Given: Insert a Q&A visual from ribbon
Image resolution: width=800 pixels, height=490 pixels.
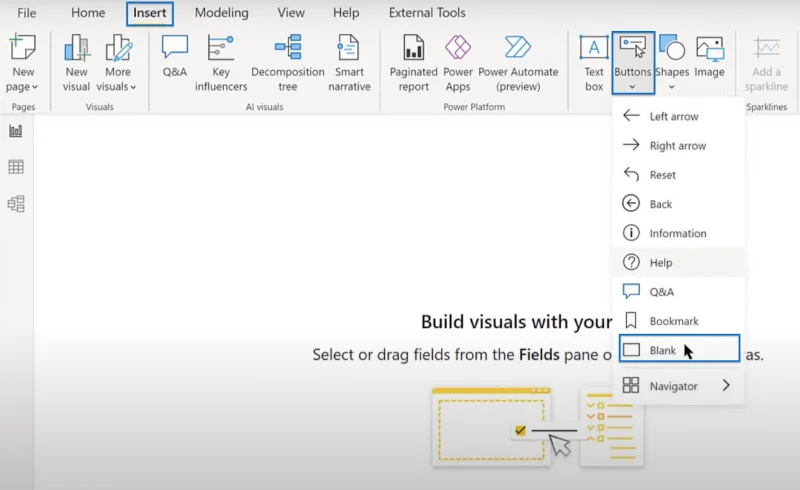Looking at the screenshot, I should [x=174, y=56].
